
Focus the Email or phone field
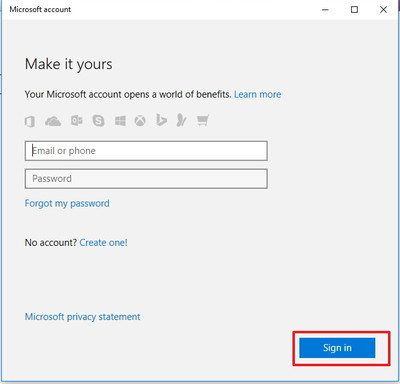pyautogui.click(x=146, y=151)
